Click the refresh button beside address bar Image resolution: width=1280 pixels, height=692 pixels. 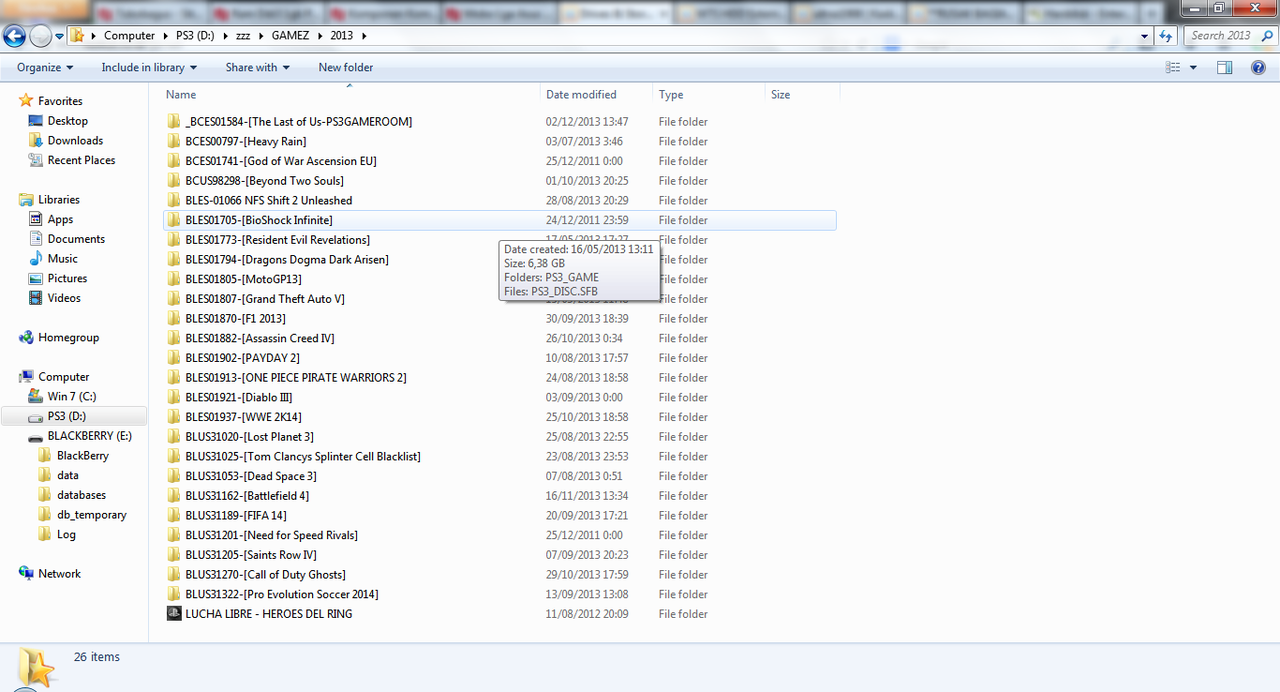point(1166,35)
